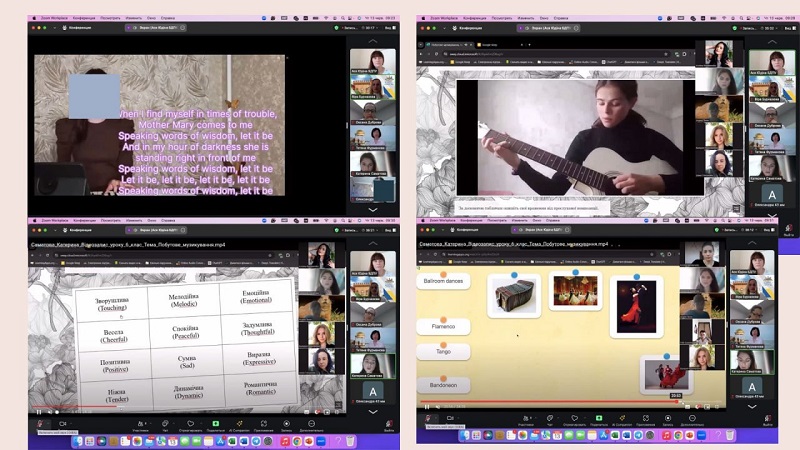Start video in bottom-left Zoom window

[62, 423]
